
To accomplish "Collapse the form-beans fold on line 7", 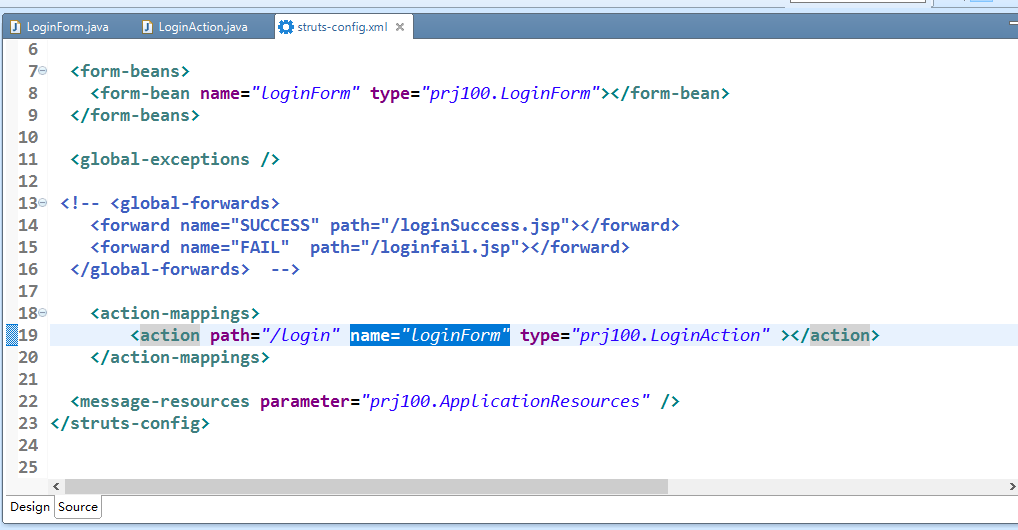I will point(43,70).
